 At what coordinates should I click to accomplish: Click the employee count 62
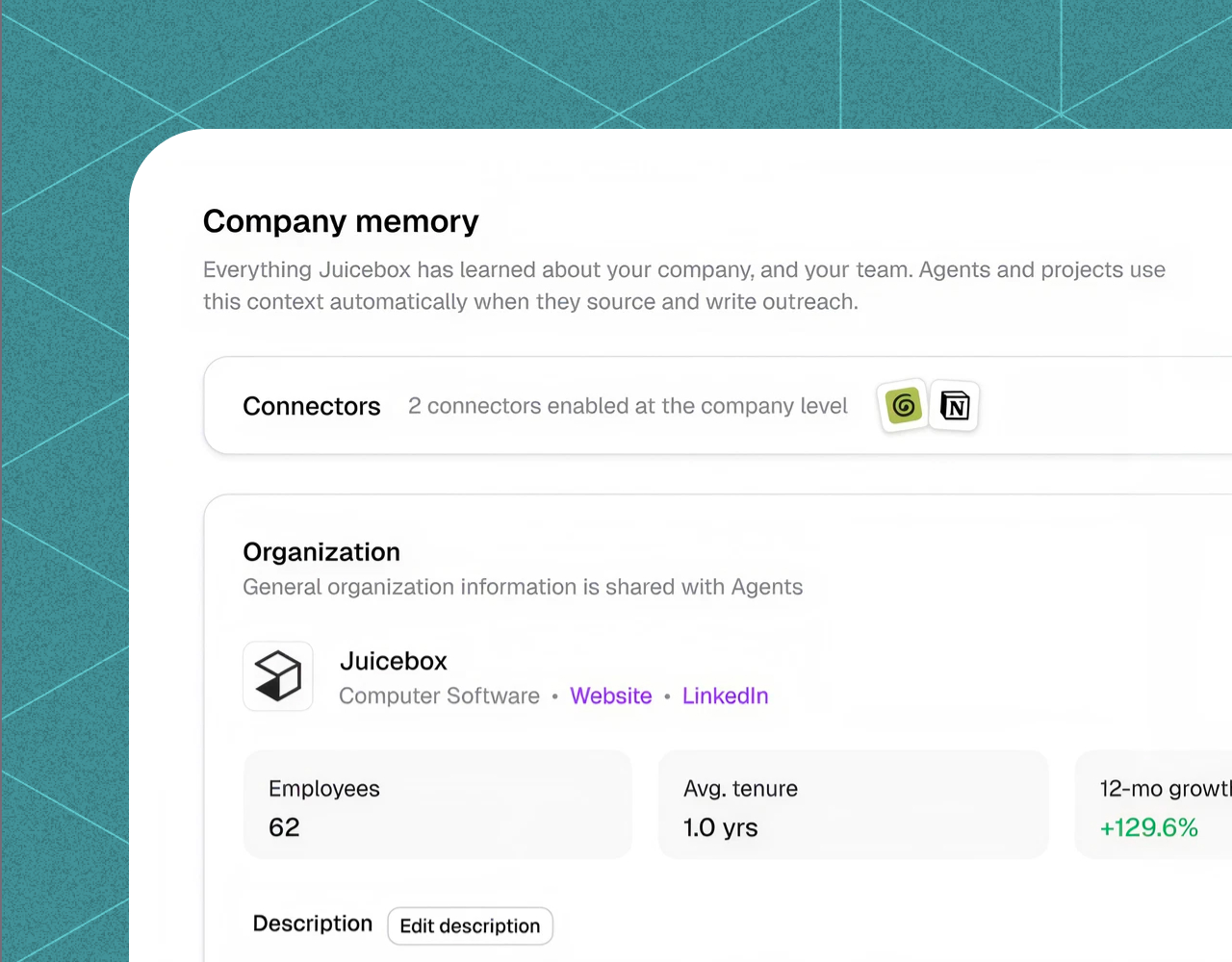click(284, 827)
